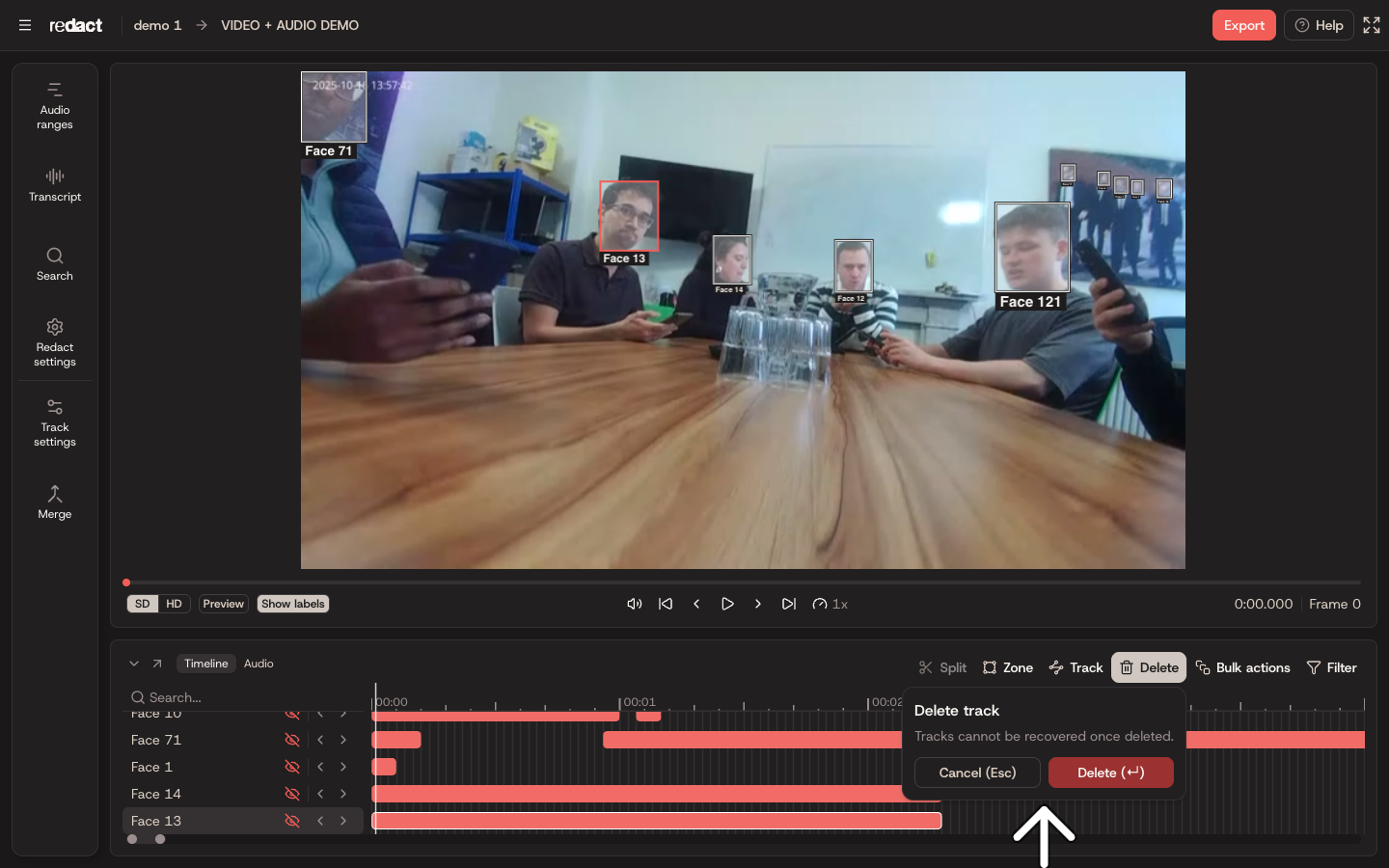1389x868 pixels.
Task: Toggle fullscreen mode icon
Action: pyautogui.click(x=1372, y=25)
